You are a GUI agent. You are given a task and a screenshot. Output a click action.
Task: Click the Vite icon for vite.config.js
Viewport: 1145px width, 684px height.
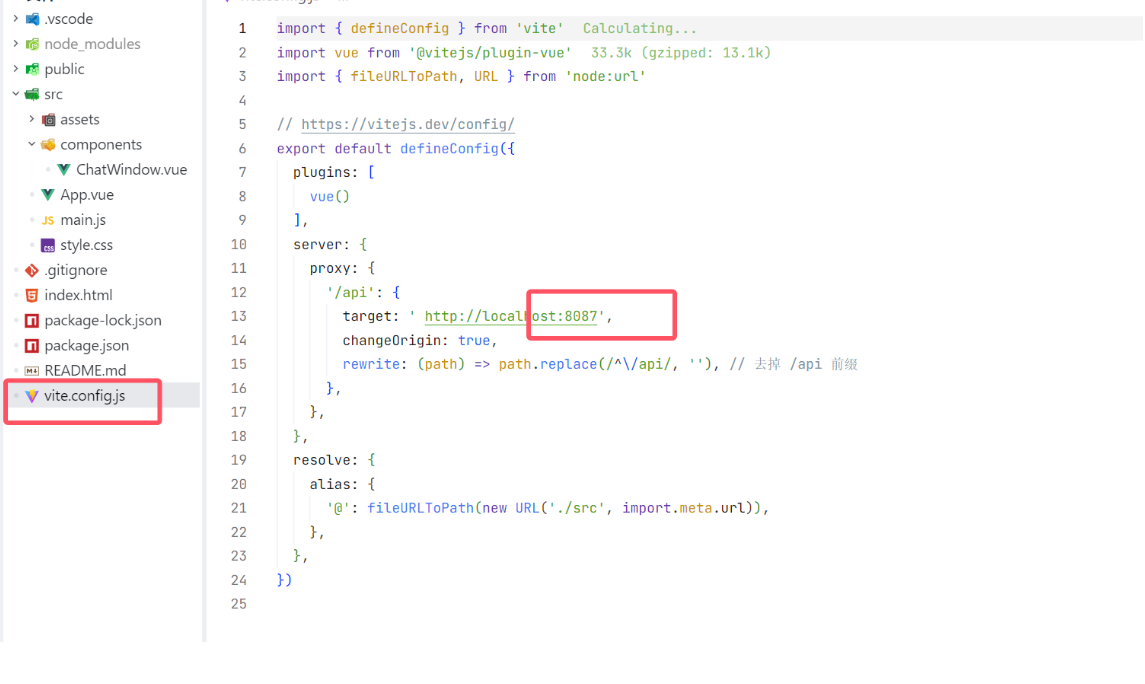click(x=32, y=396)
